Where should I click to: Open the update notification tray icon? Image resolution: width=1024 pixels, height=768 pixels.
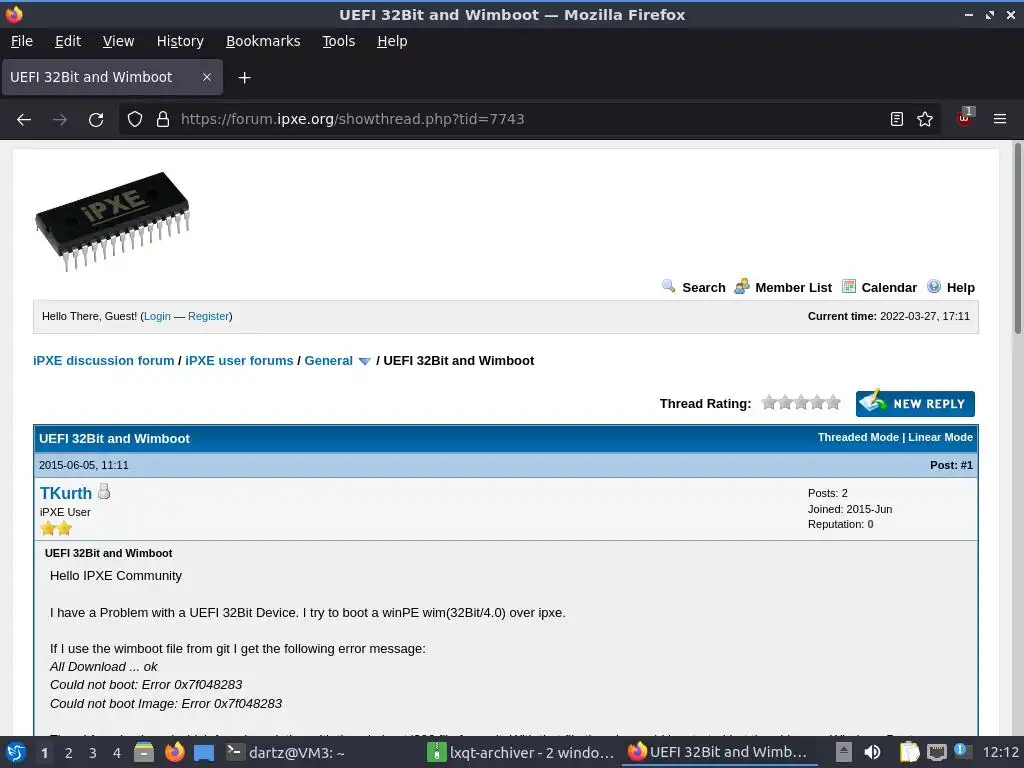click(x=963, y=751)
